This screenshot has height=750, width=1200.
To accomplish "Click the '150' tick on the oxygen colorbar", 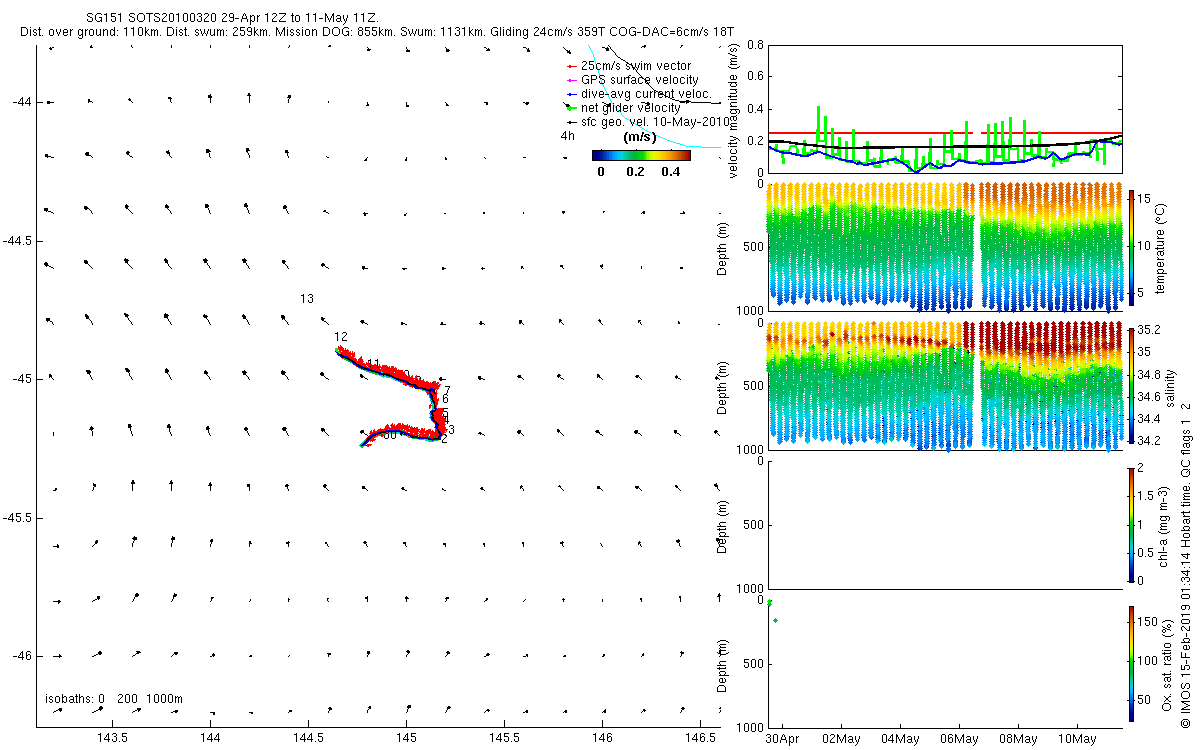I will tap(1148, 622).
